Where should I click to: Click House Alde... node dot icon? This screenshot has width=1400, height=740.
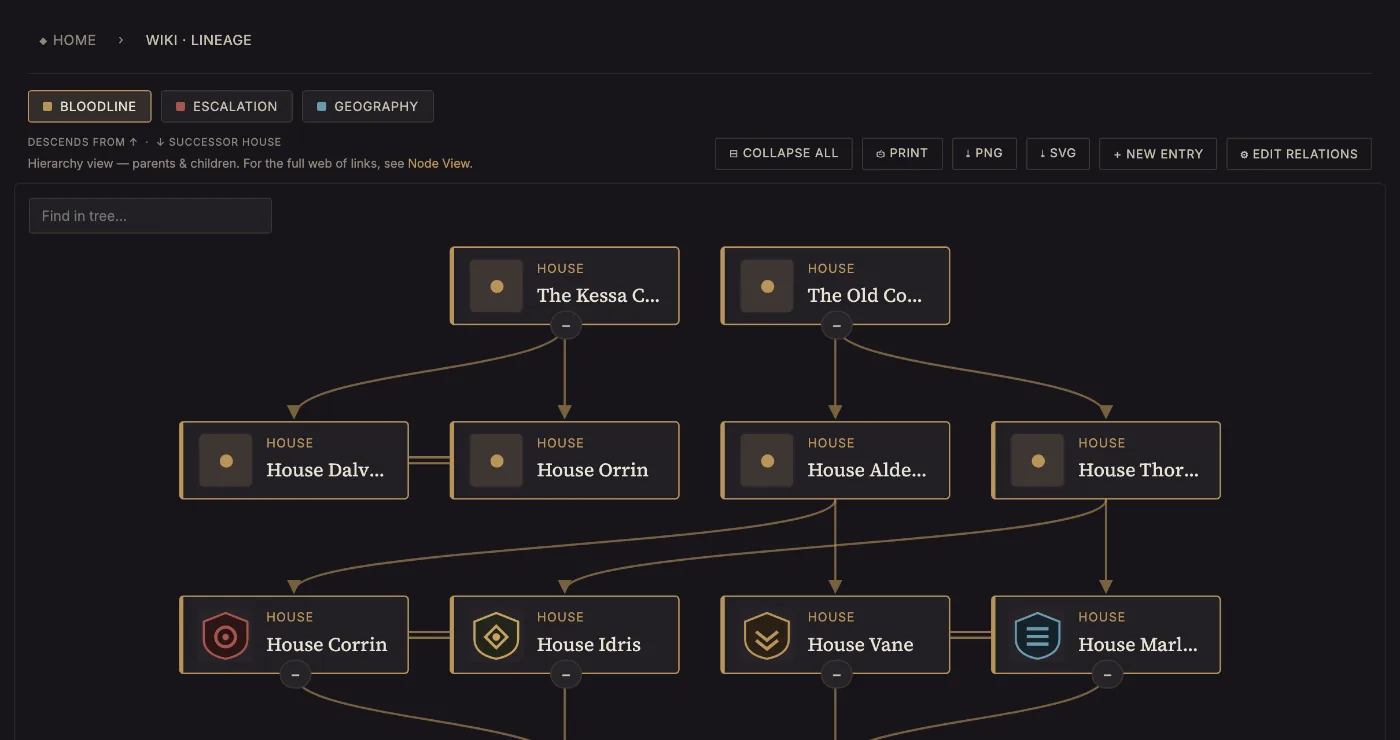(767, 461)
